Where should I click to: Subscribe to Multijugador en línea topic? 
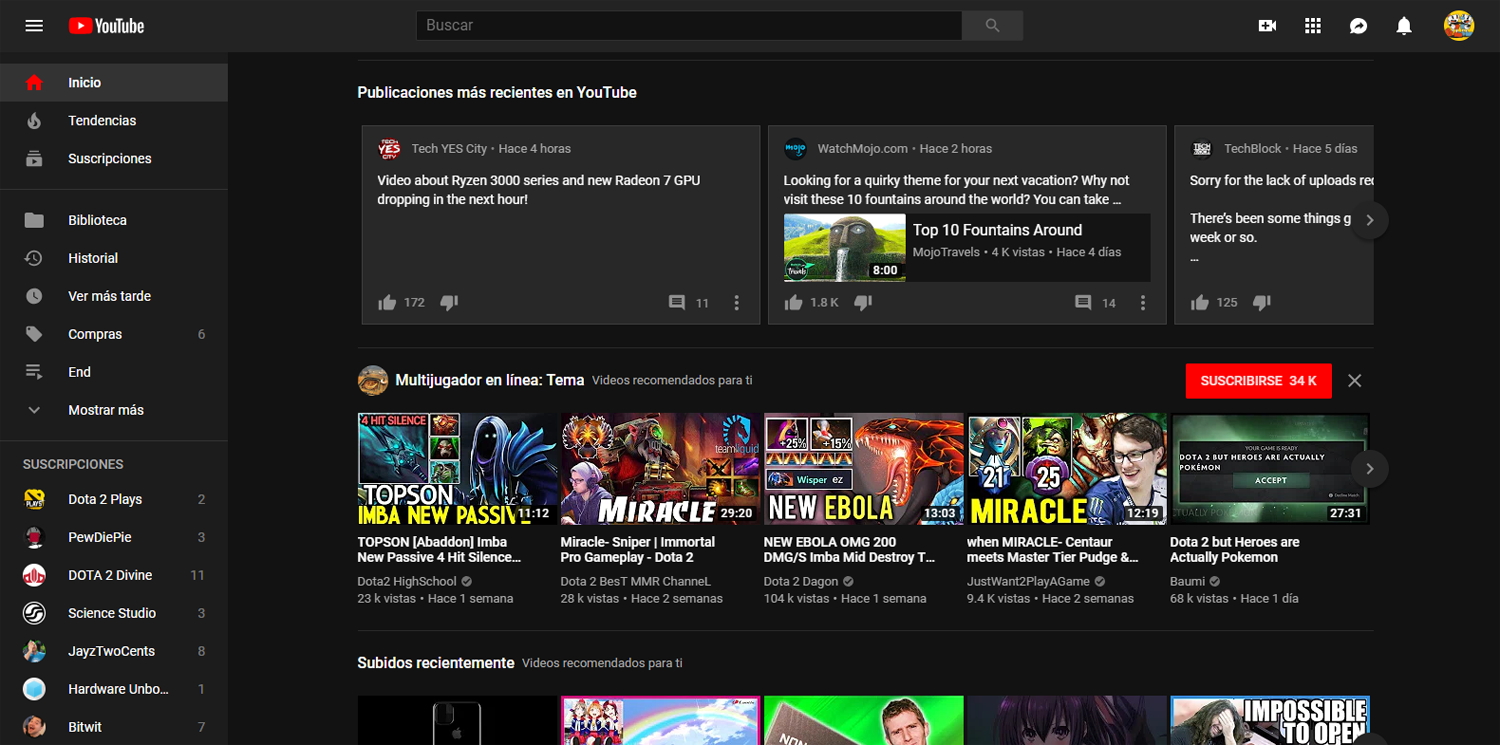[1258, 381]
